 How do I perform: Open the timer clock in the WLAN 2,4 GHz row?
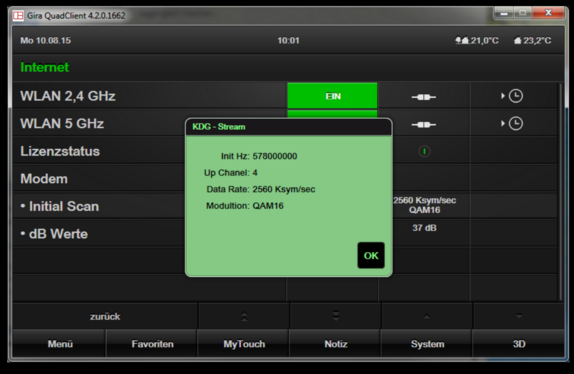point(516,96)
